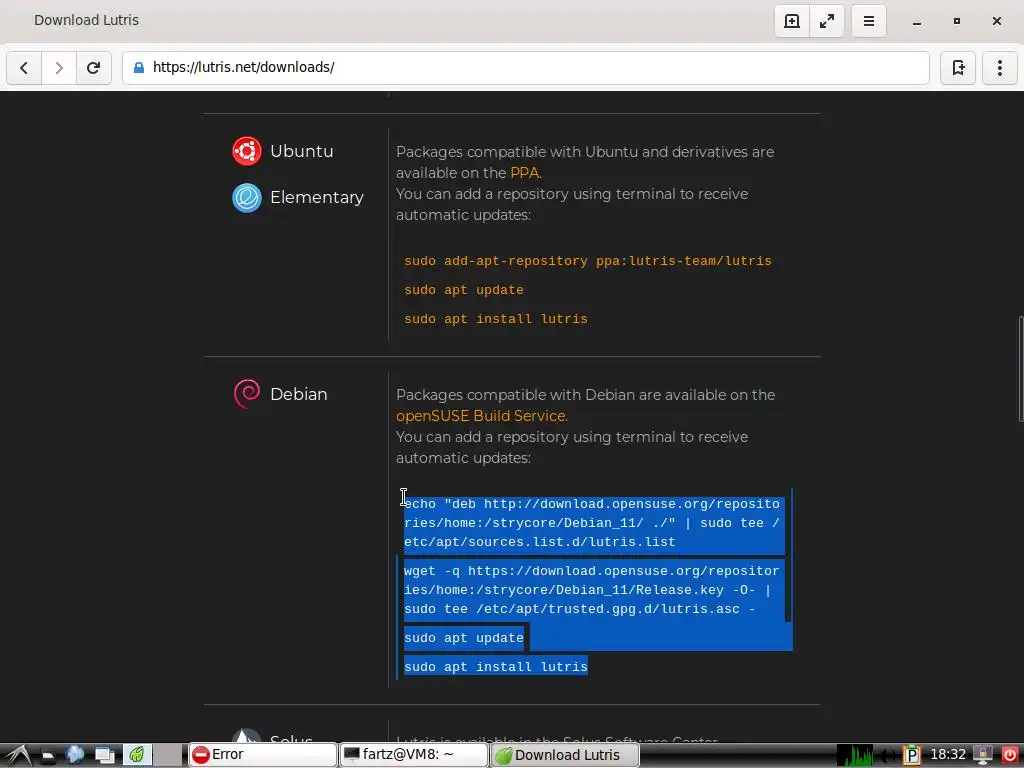The width and height of the screenshot is (1024, 768).
Task: Click the volume speaker icon in system tray
Action: [888, 755]
